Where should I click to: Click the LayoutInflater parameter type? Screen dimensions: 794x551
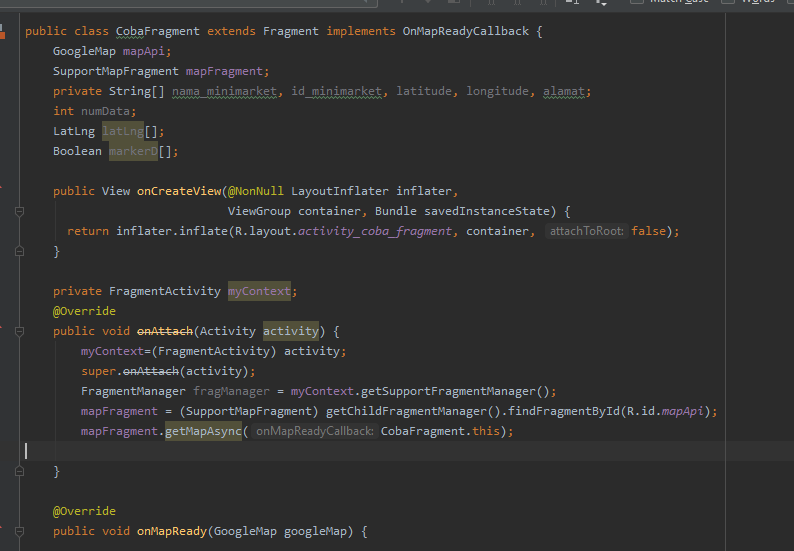[340, 191]
